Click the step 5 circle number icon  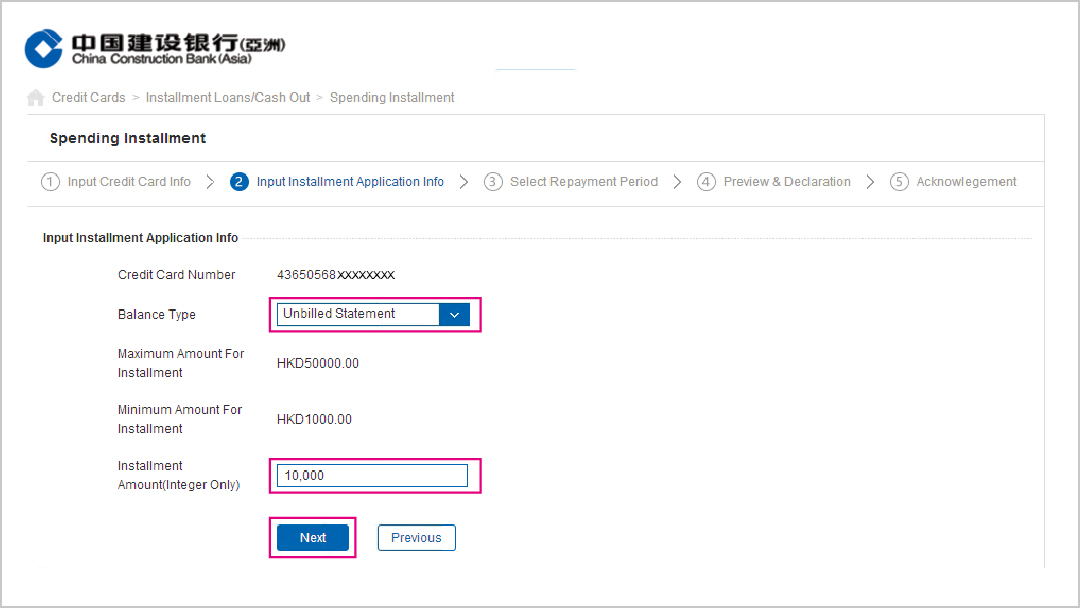pyautogui.click(x=899, y=182)
